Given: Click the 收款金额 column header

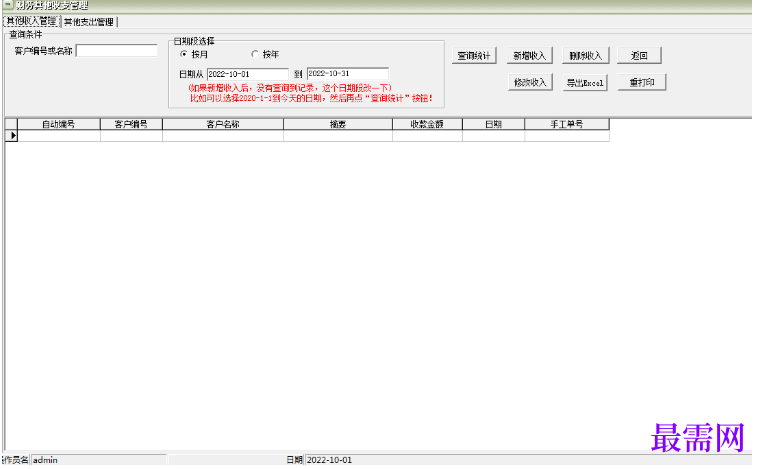Looking at the screenshot, I should point(427,124).
